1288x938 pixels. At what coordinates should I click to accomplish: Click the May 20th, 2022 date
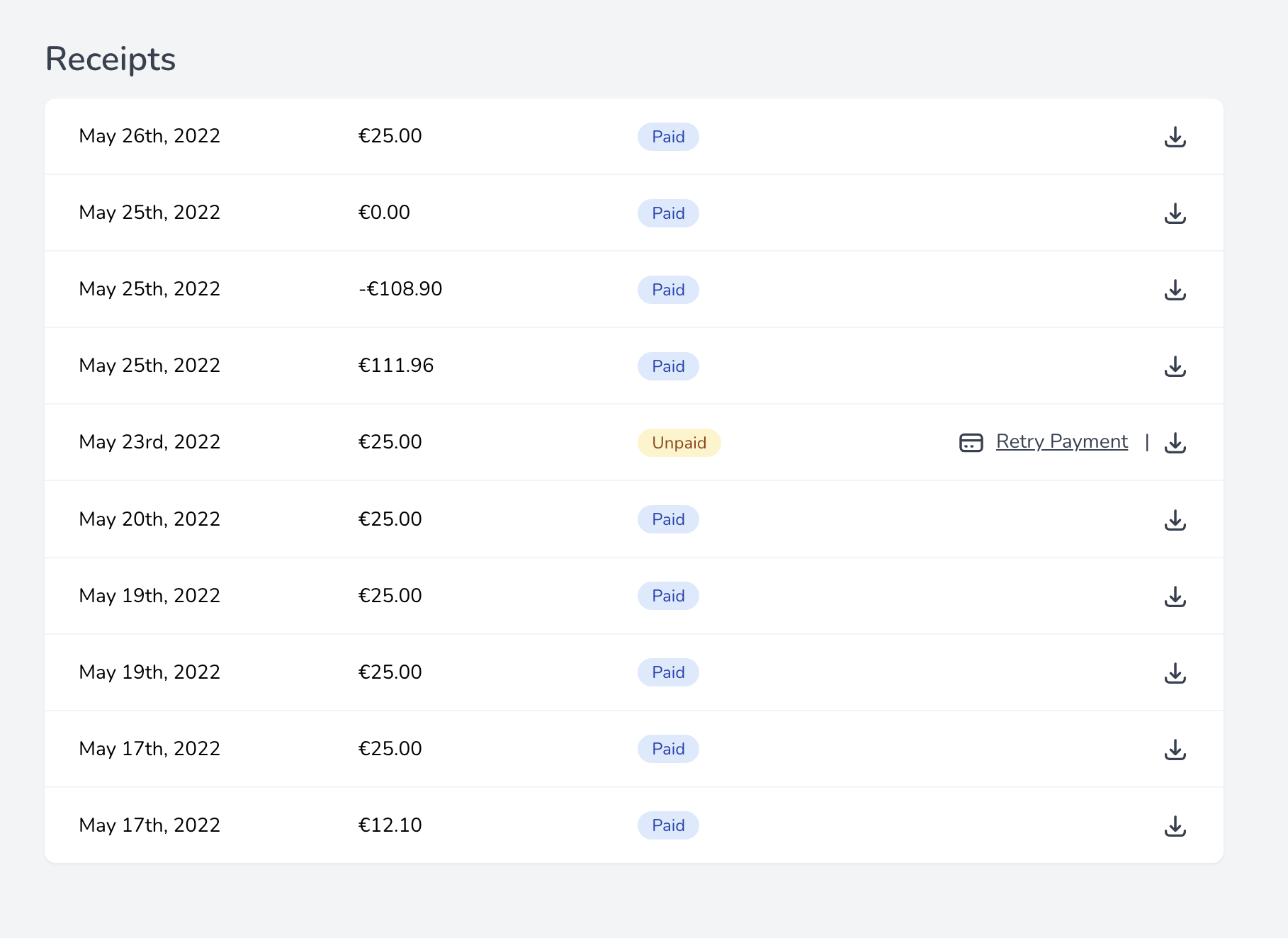[x=149, y=519]
